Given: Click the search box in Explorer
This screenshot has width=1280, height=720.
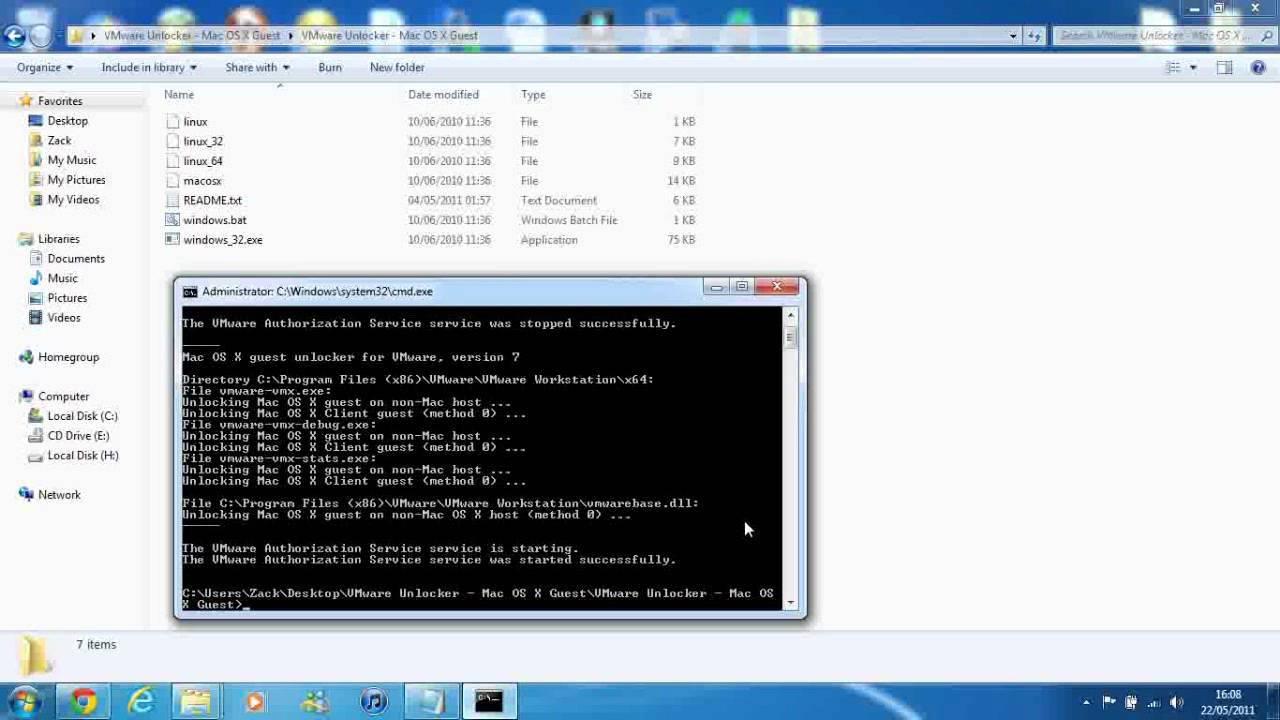Looking at the screenshot, I should 1163,35.
